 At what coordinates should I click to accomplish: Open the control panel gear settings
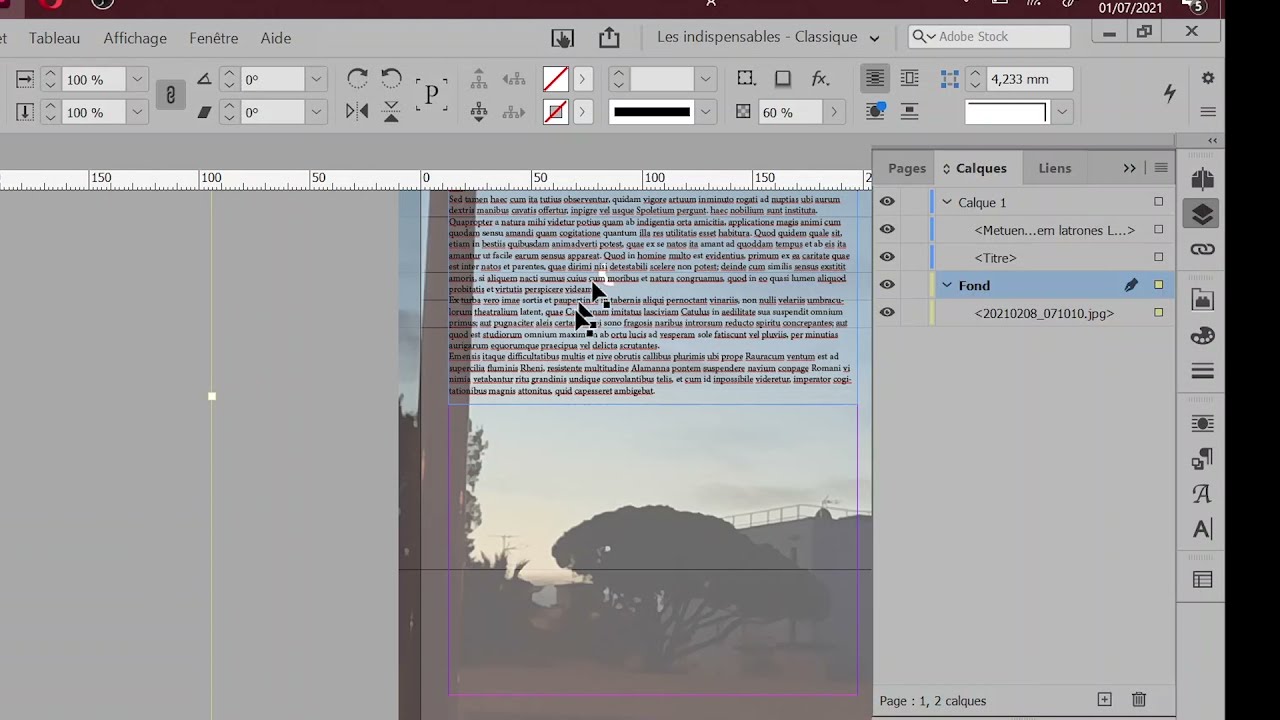point(1208,78)
